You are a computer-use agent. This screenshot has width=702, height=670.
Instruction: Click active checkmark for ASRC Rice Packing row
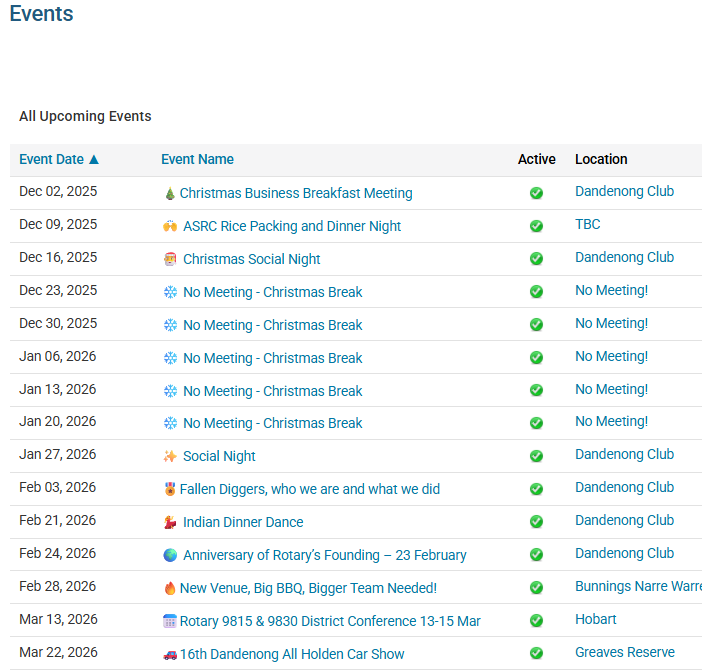click(x=536, y=226)
